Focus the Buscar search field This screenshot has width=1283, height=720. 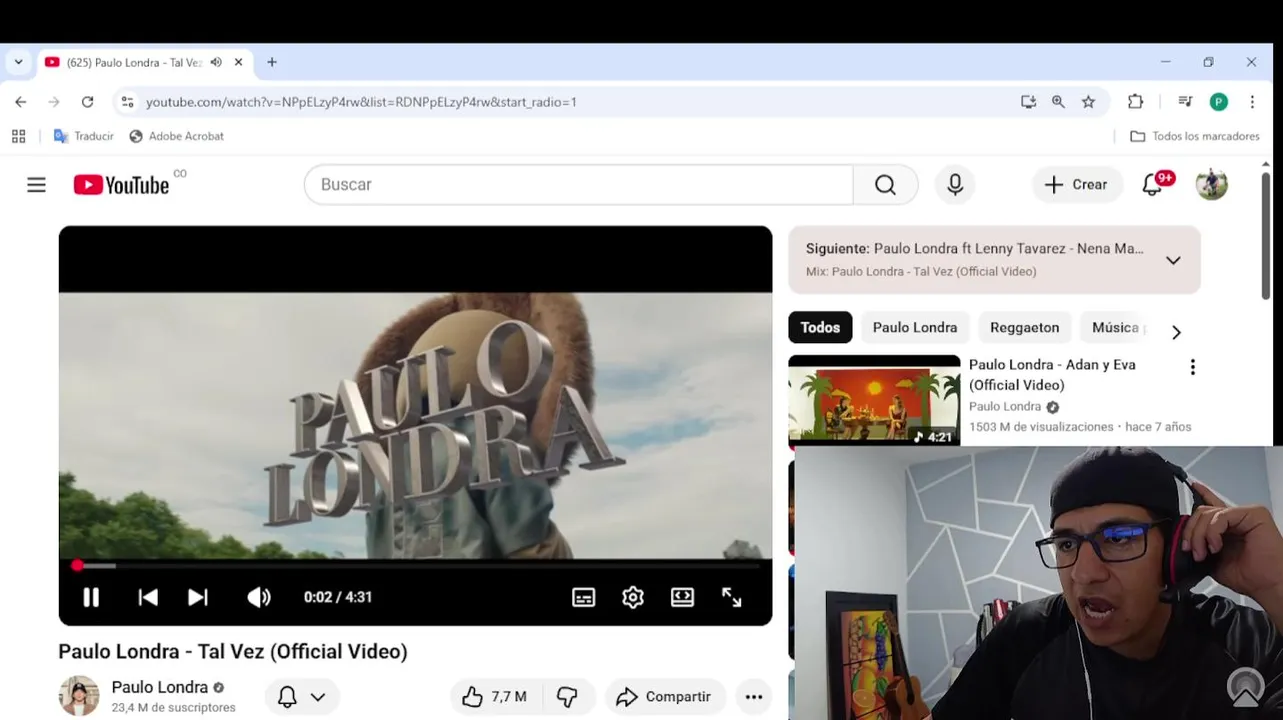point(579,185)
